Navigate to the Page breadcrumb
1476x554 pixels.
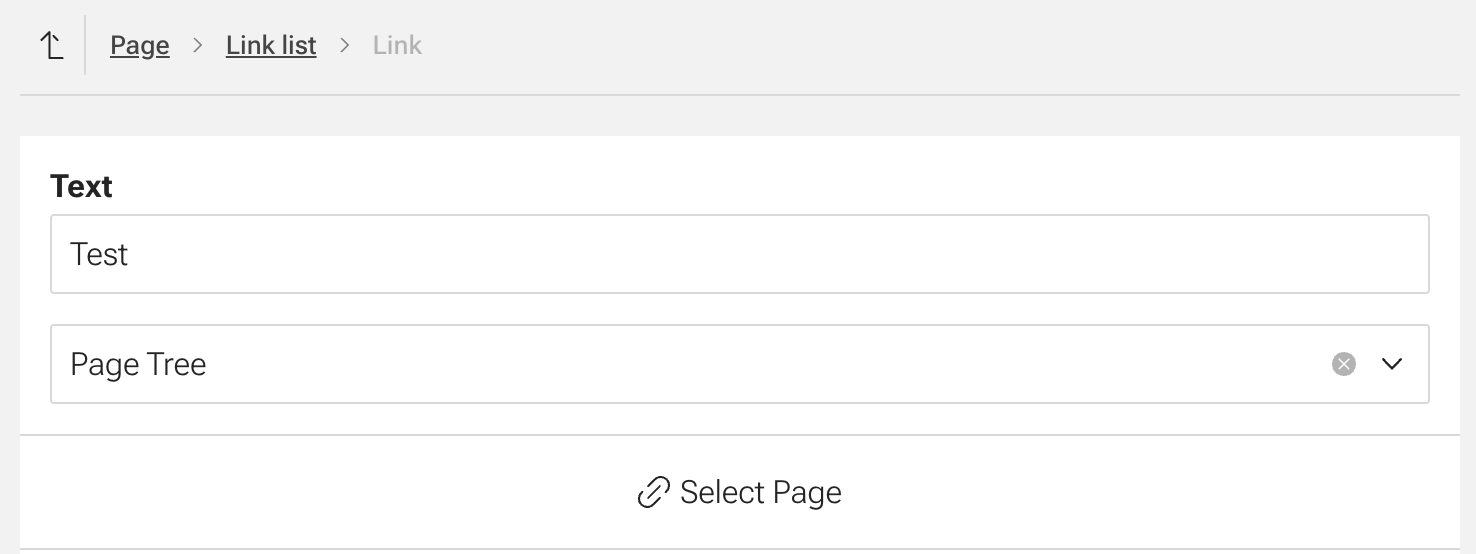point(139,45)
